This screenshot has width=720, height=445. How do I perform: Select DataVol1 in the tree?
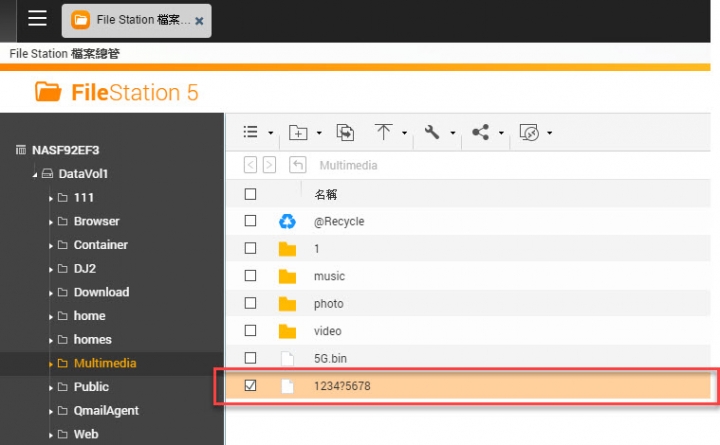click(x=83, y=174)
